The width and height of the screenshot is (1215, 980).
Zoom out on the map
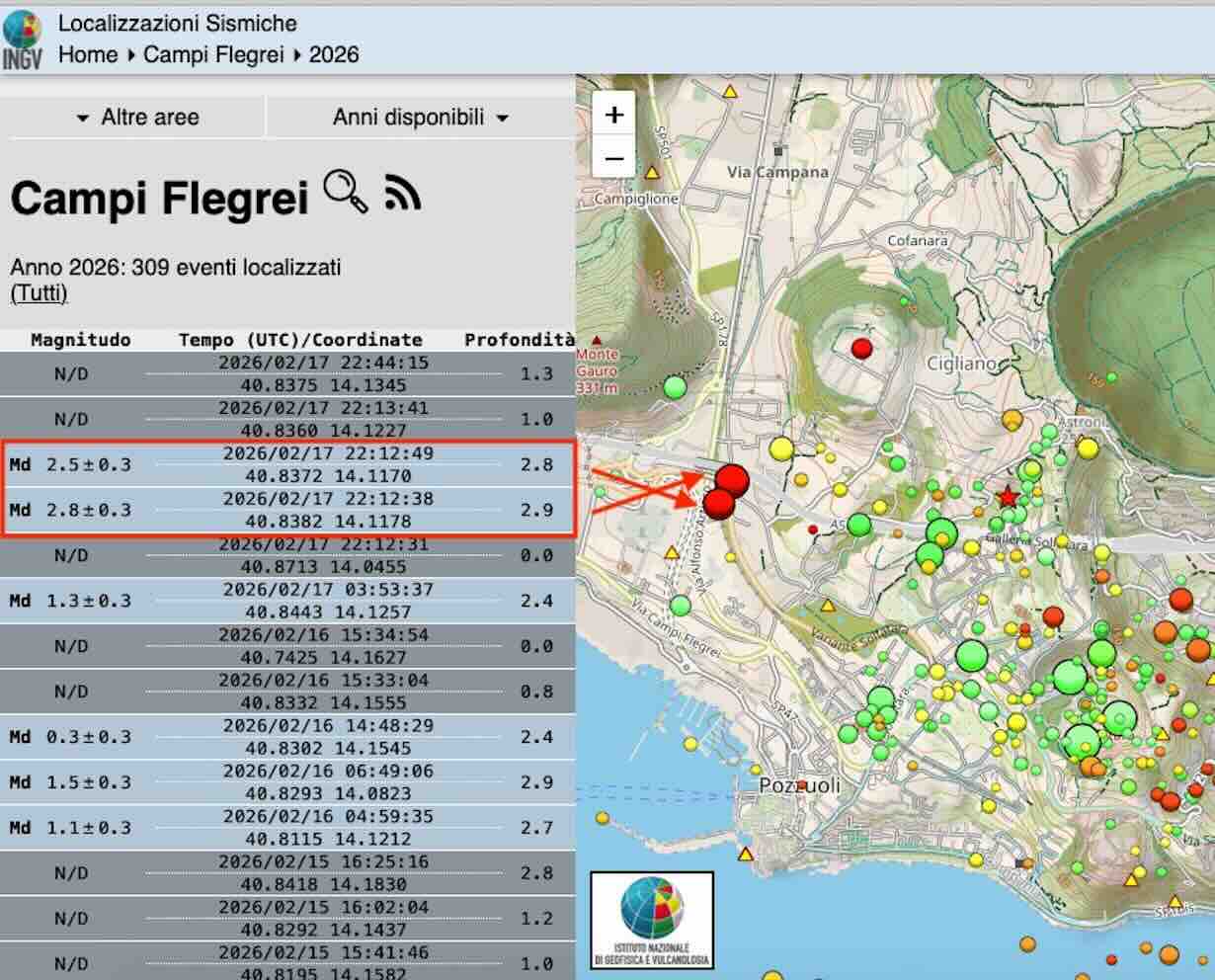614,158
